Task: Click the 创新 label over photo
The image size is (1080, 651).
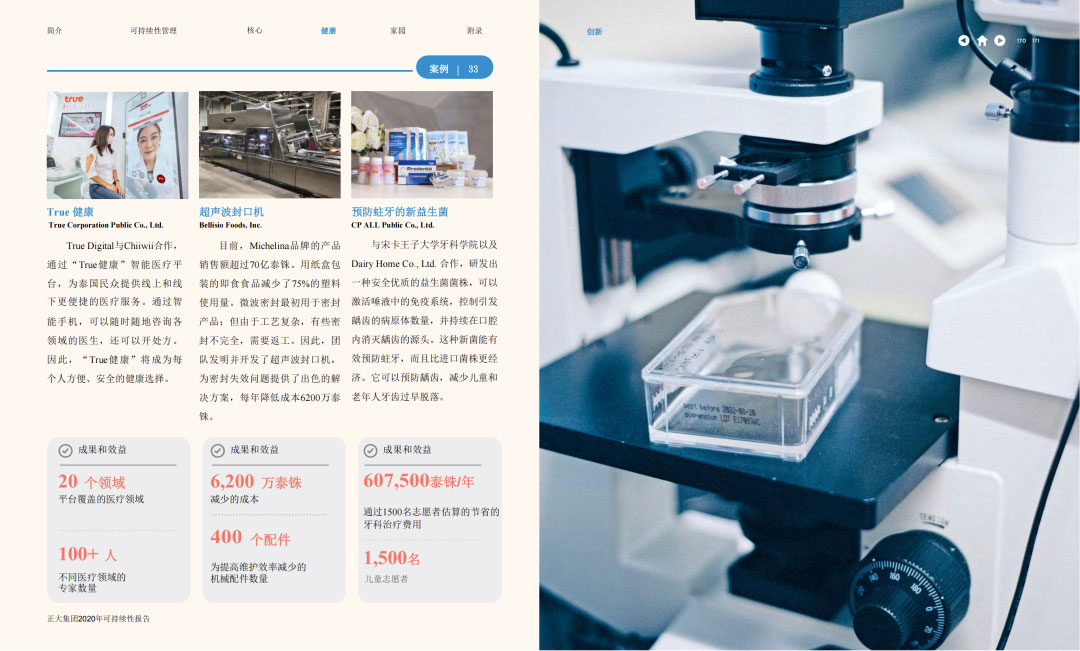Action: [594, 32]
